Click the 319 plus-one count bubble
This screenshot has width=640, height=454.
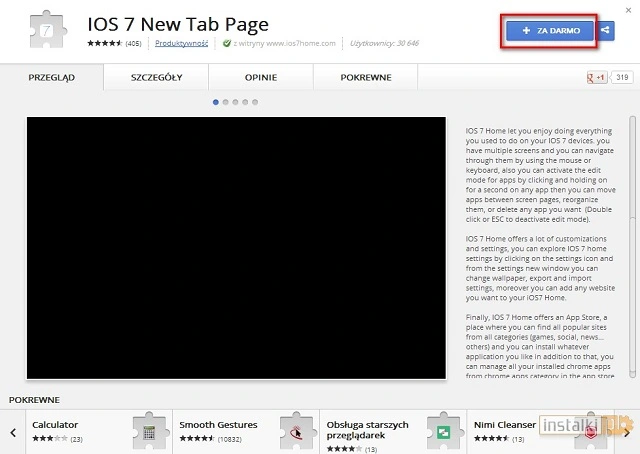622,77
